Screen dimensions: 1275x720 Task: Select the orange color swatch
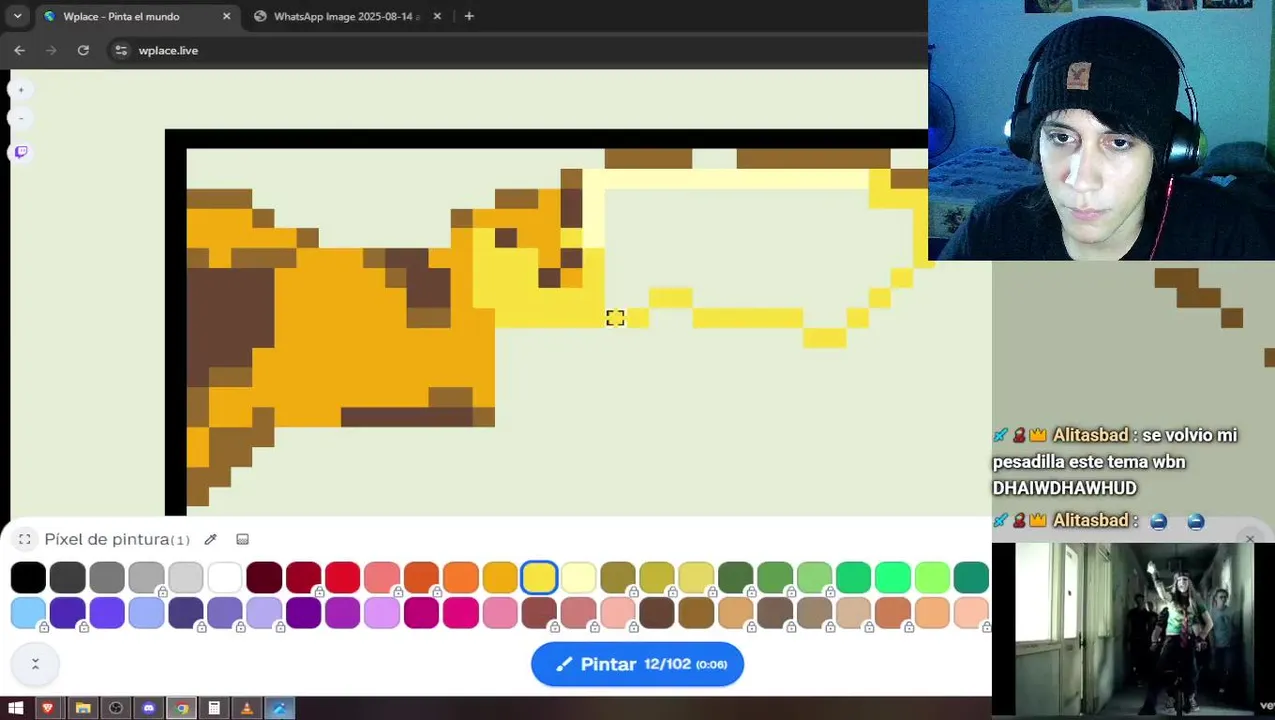pos(460,578)
